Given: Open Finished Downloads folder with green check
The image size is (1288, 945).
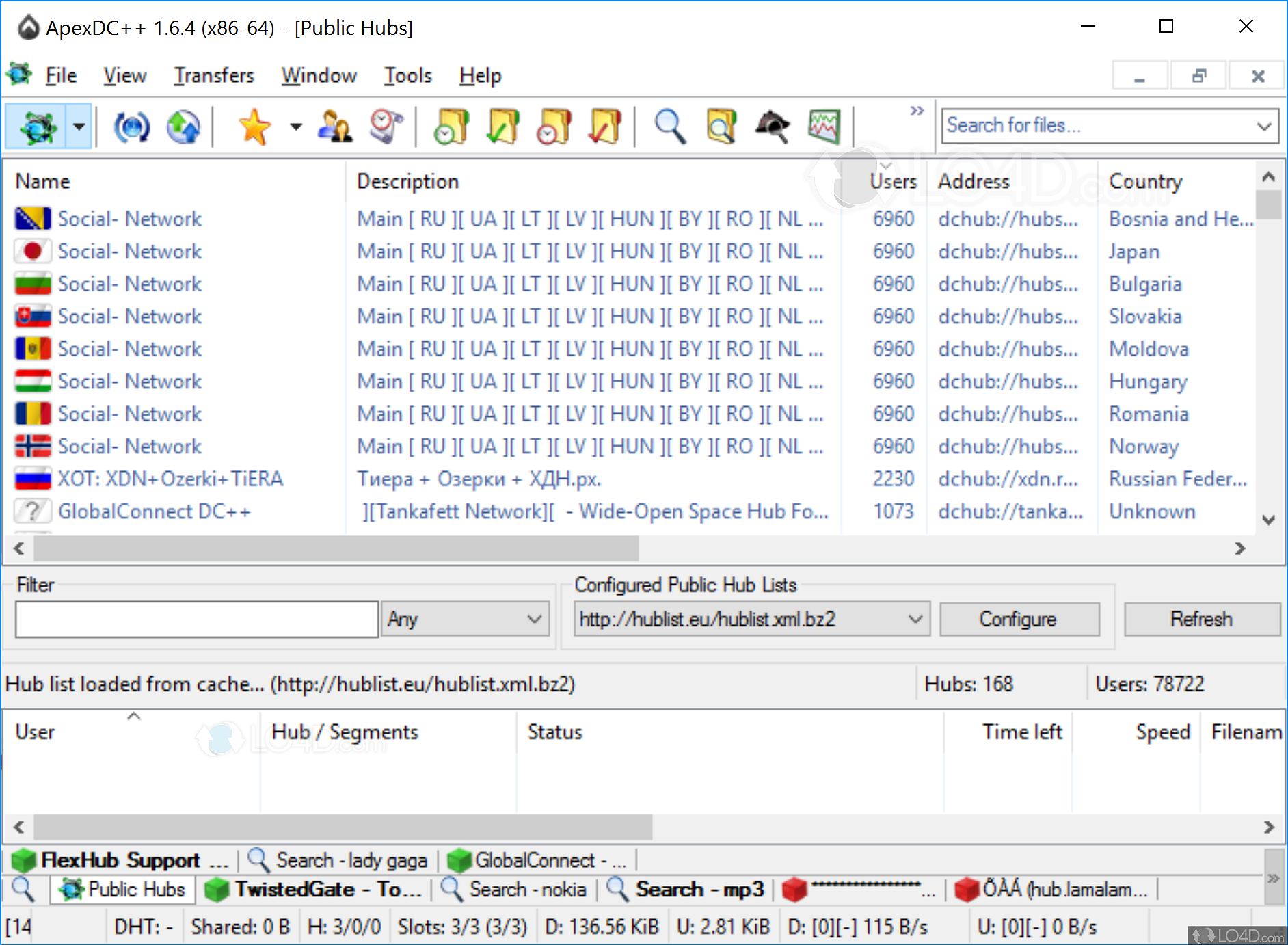Looking at the screenshot, I should click(x=504, y=127).
